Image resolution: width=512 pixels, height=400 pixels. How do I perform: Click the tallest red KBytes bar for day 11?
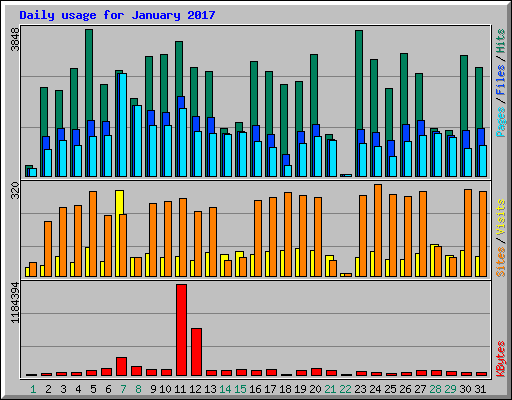click(181, 330)
